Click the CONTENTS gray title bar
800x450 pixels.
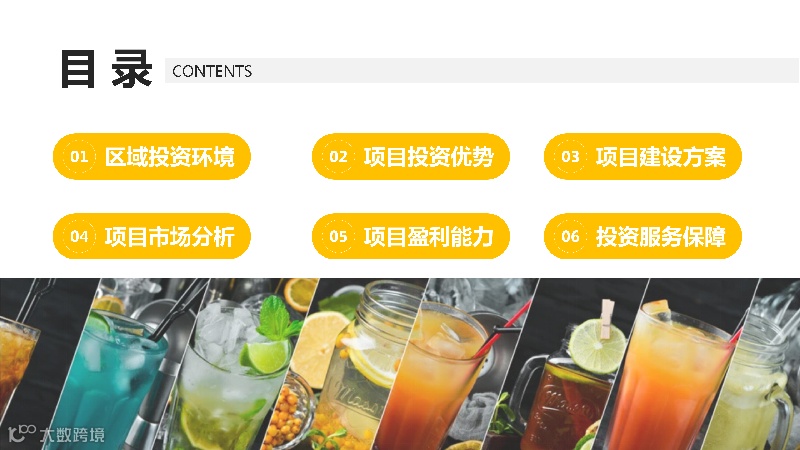coord(482,70)
